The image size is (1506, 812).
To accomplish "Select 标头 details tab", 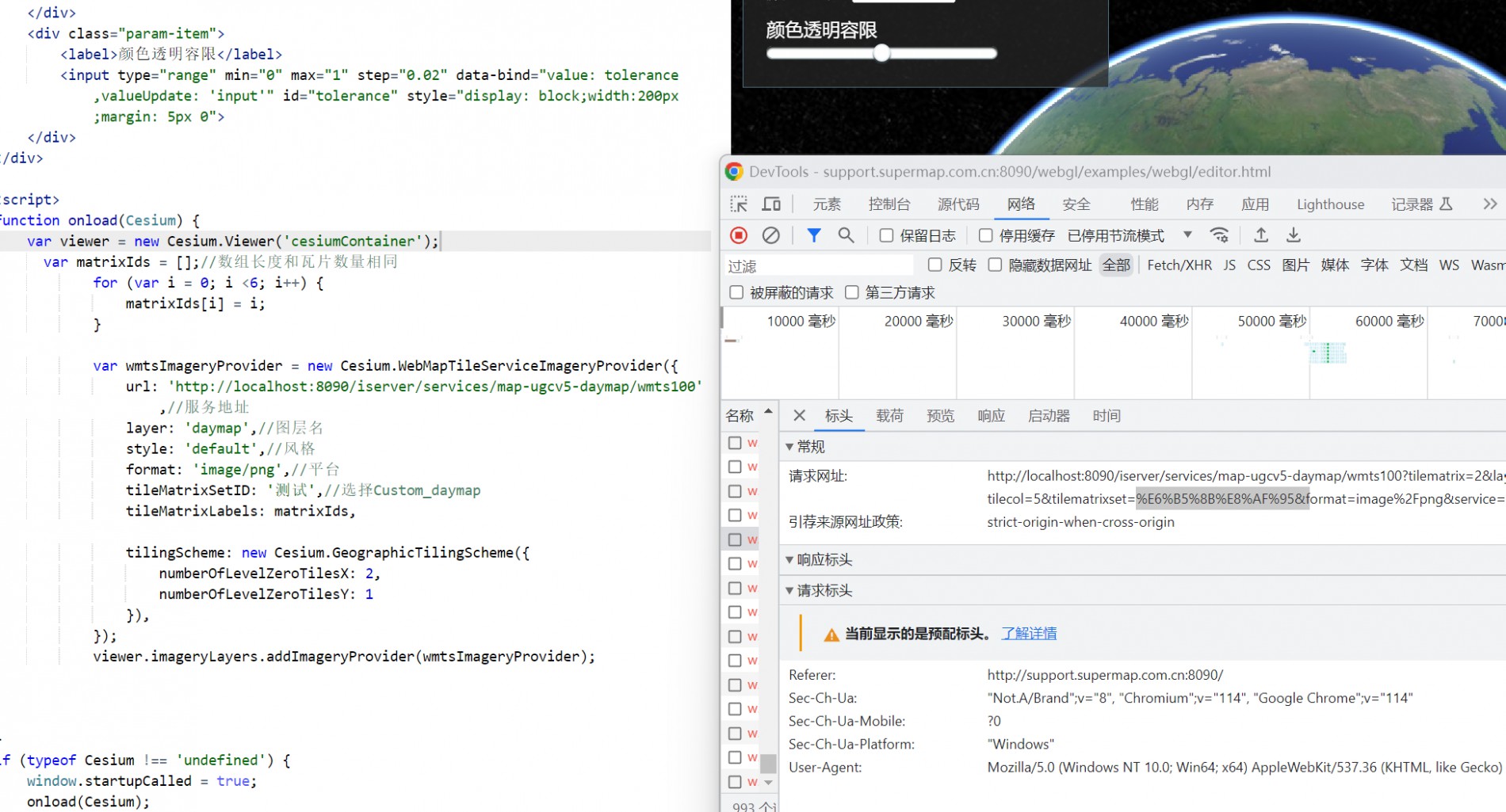I will [839, 416].
